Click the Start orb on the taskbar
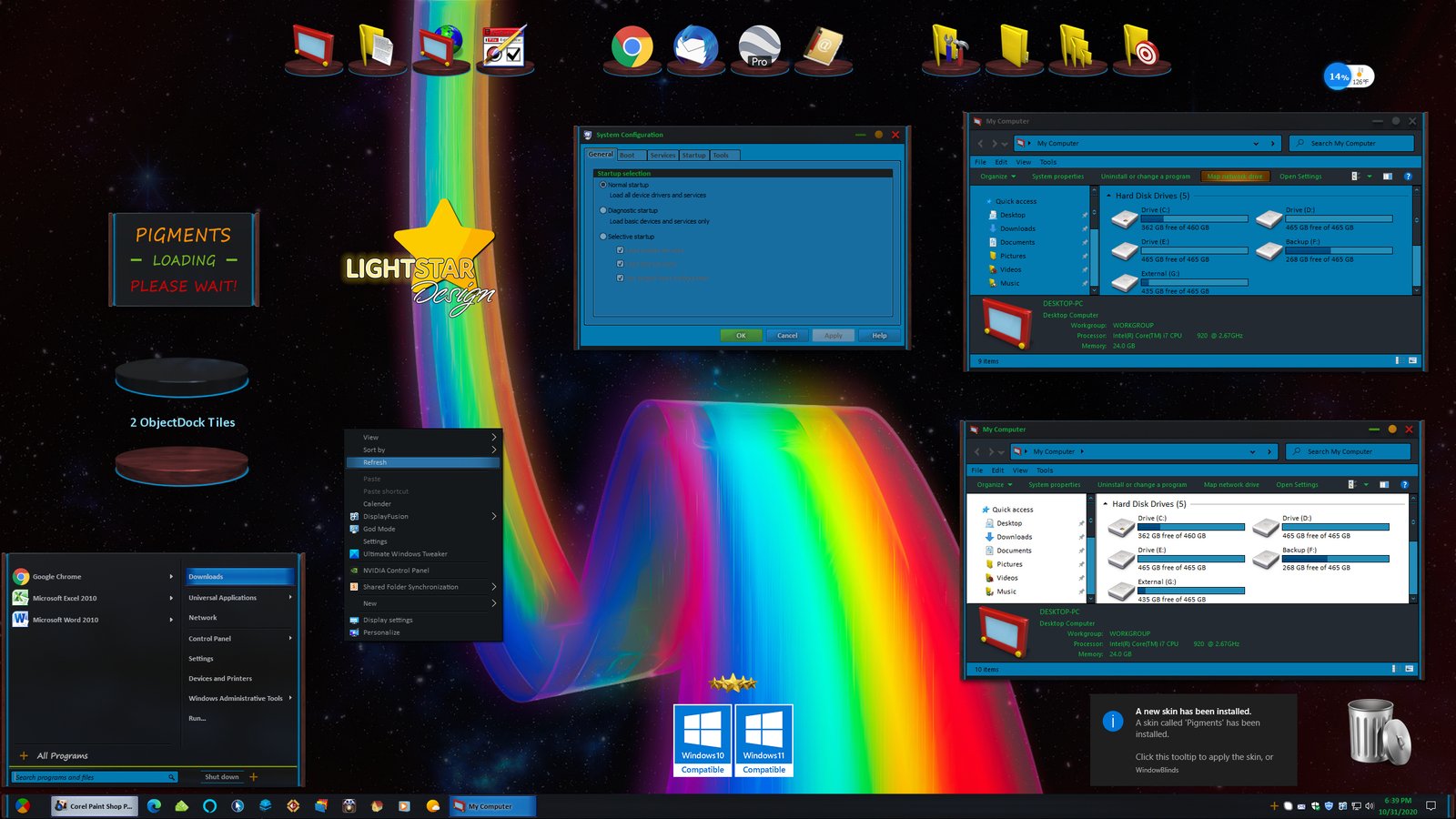Screen dimensions: 1456x819 [23, 805]
